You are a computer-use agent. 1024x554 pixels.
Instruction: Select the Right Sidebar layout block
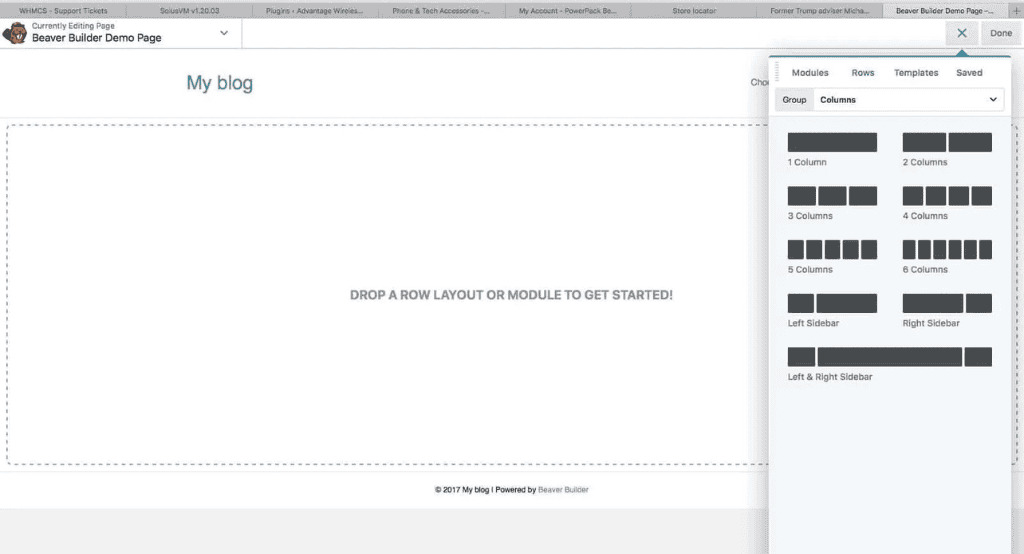point(947,303)
